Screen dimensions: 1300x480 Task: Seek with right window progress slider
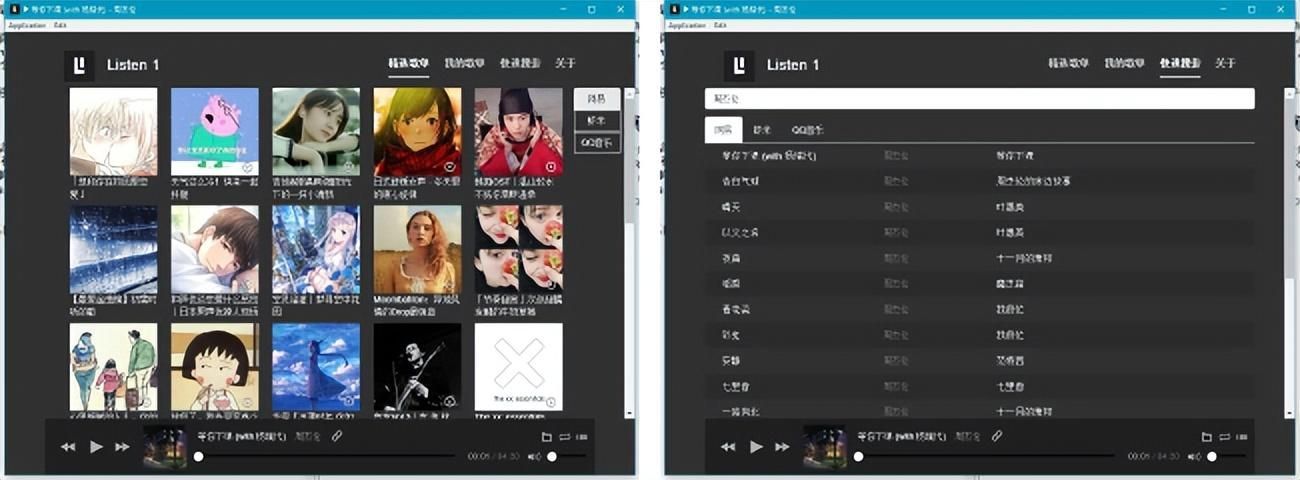985,456
